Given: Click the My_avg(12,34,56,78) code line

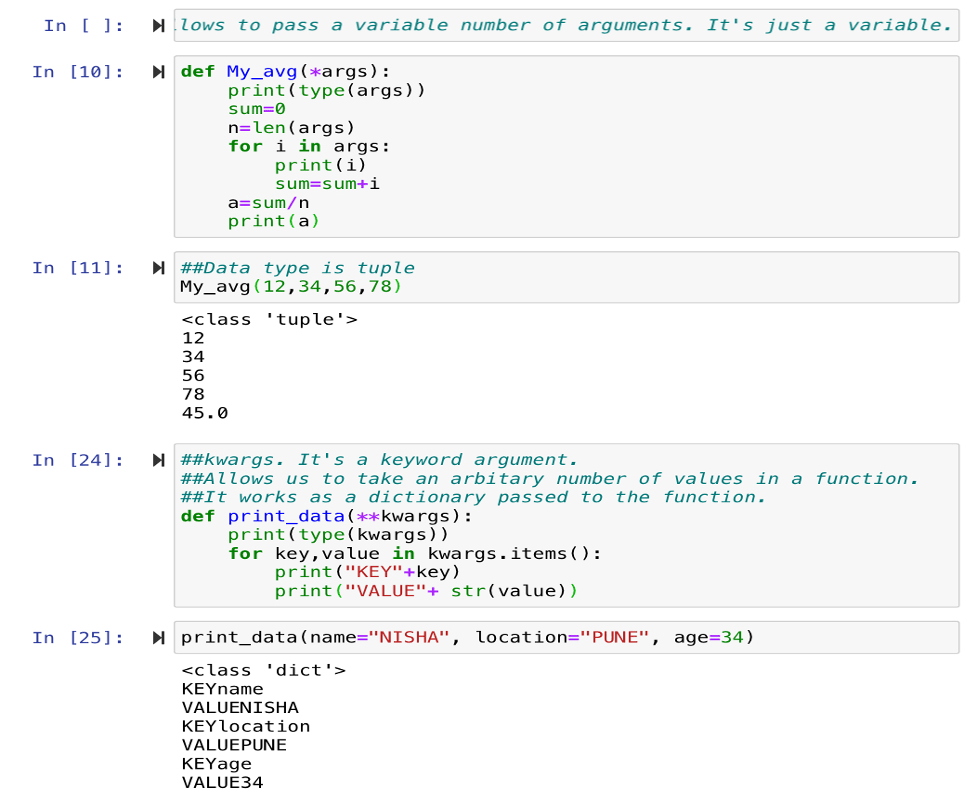Looking at the screenshot, I should pos(291,287).
